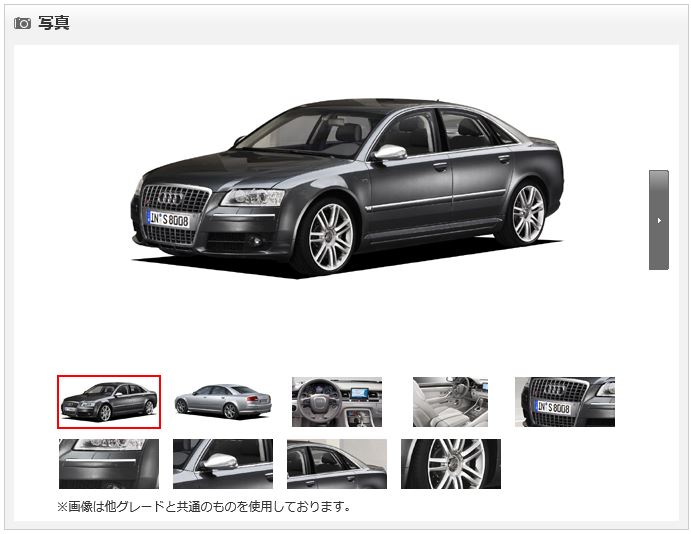Open the side mirror close-up thumbnail
The image size is (691, 534).
(x=223, y=464)
